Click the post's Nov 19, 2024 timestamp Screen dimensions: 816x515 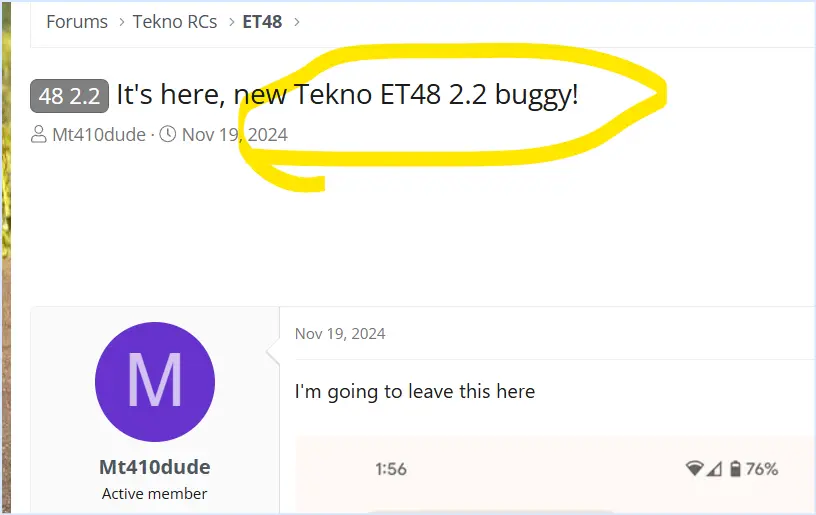(340, 334)
